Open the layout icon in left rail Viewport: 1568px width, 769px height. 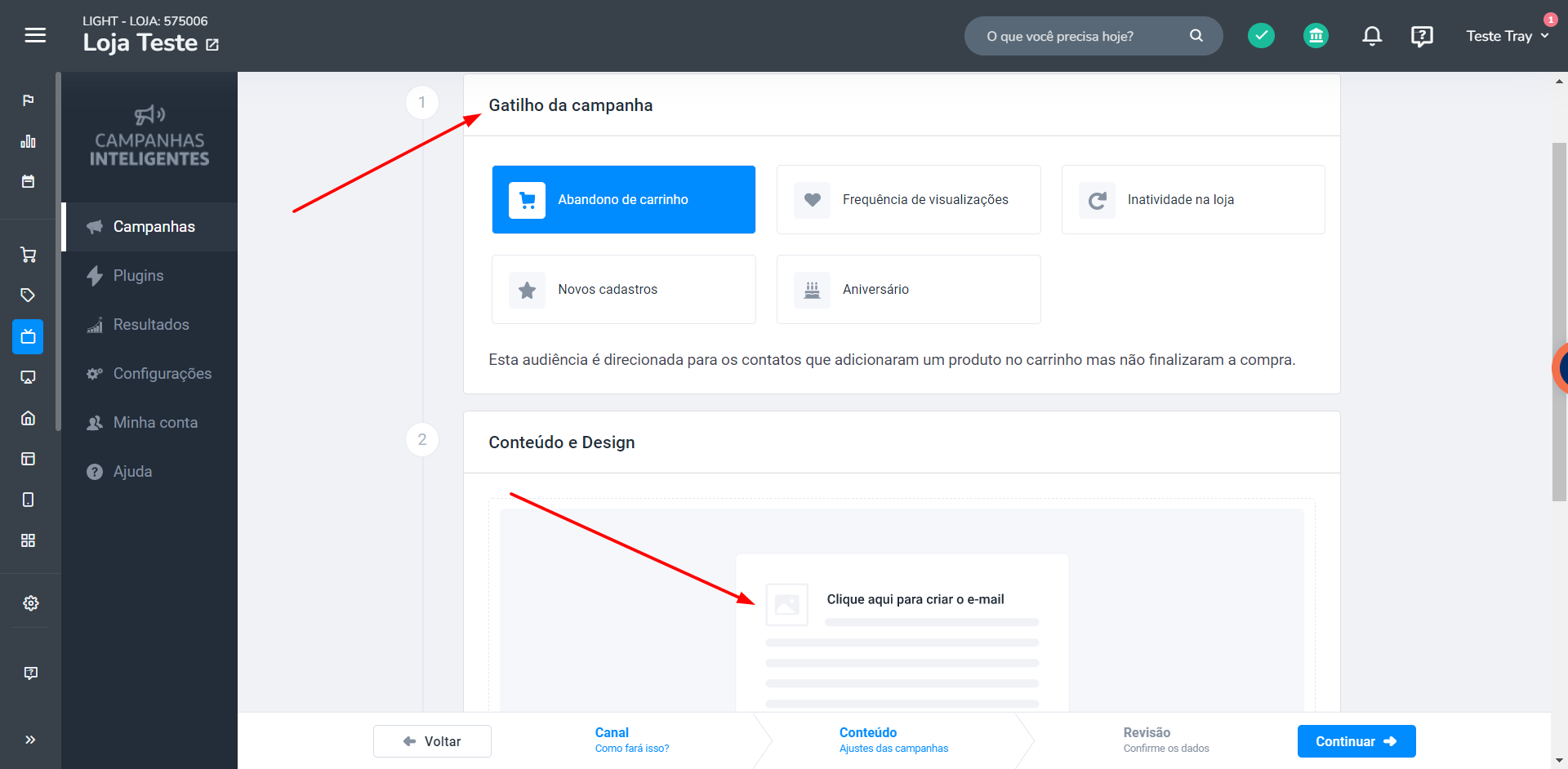tap(29, 459)
